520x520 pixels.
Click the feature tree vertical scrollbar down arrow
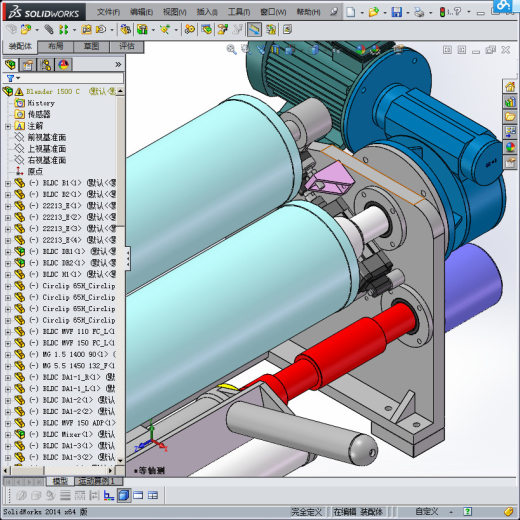coord(120,461)
